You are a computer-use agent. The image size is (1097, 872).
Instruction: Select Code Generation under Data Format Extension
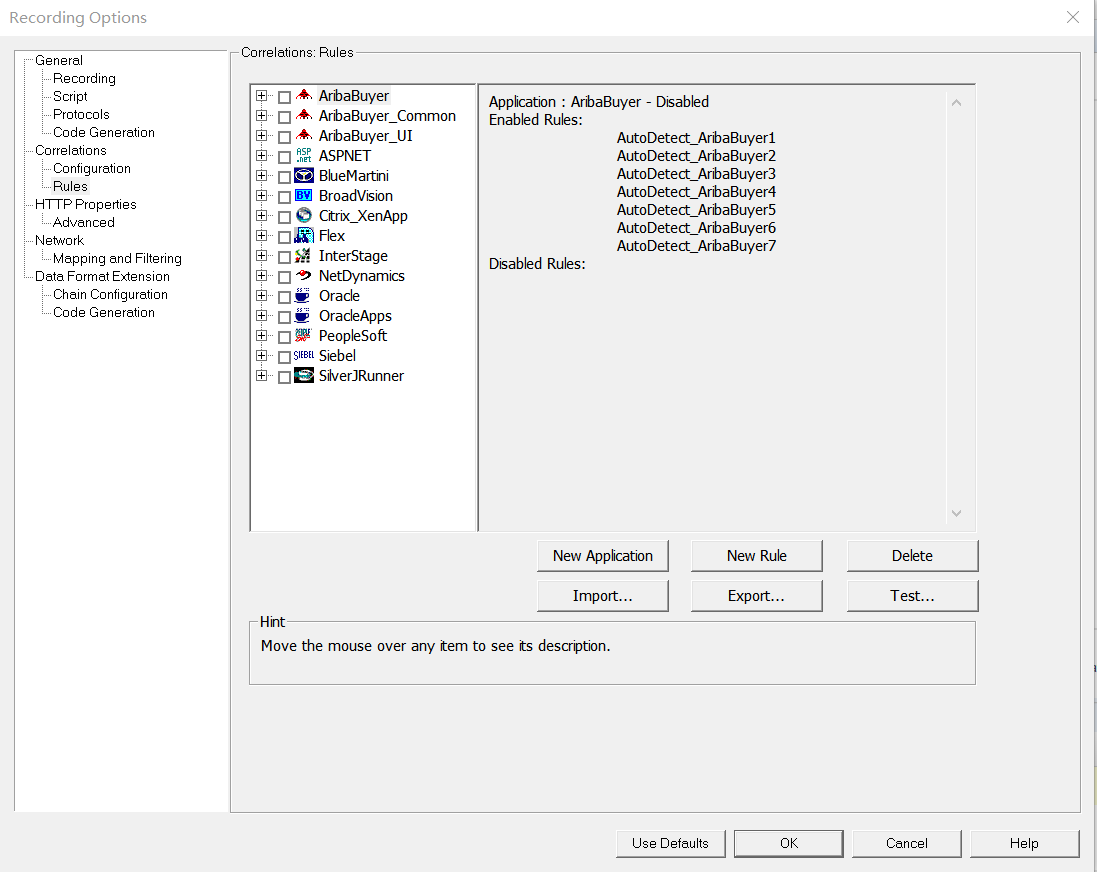(104, 312)
